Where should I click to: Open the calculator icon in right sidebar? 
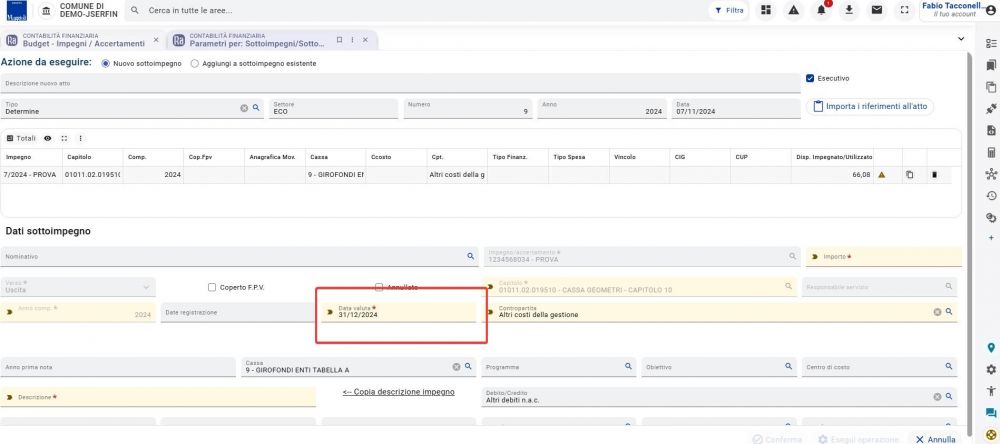click(990, 152)
